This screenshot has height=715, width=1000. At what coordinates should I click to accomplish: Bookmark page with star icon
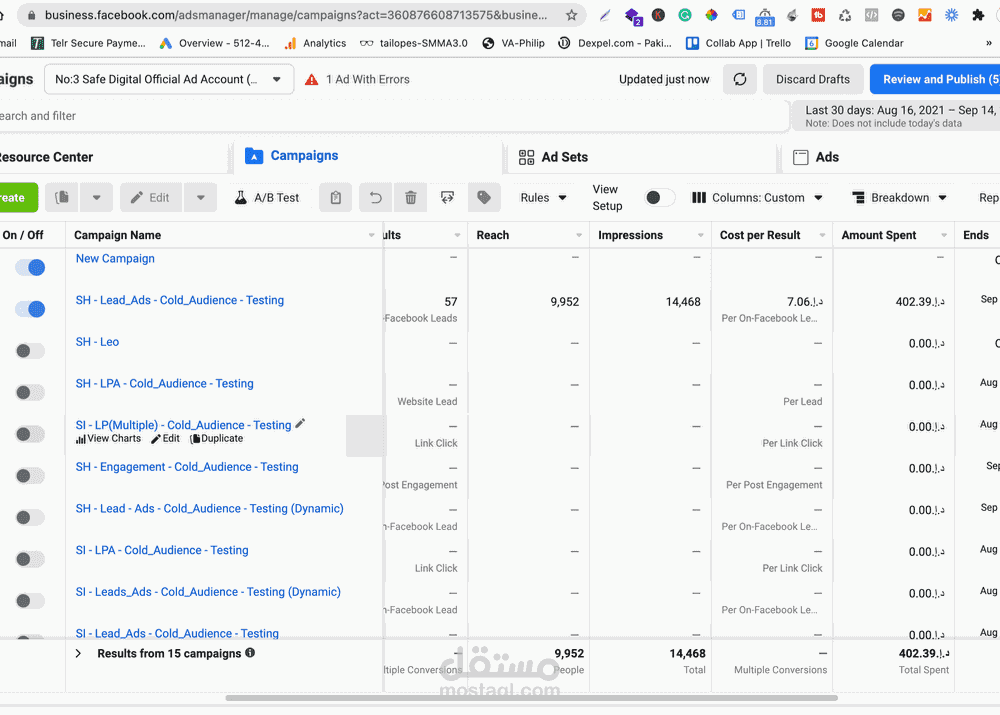[x=571, y=15]
